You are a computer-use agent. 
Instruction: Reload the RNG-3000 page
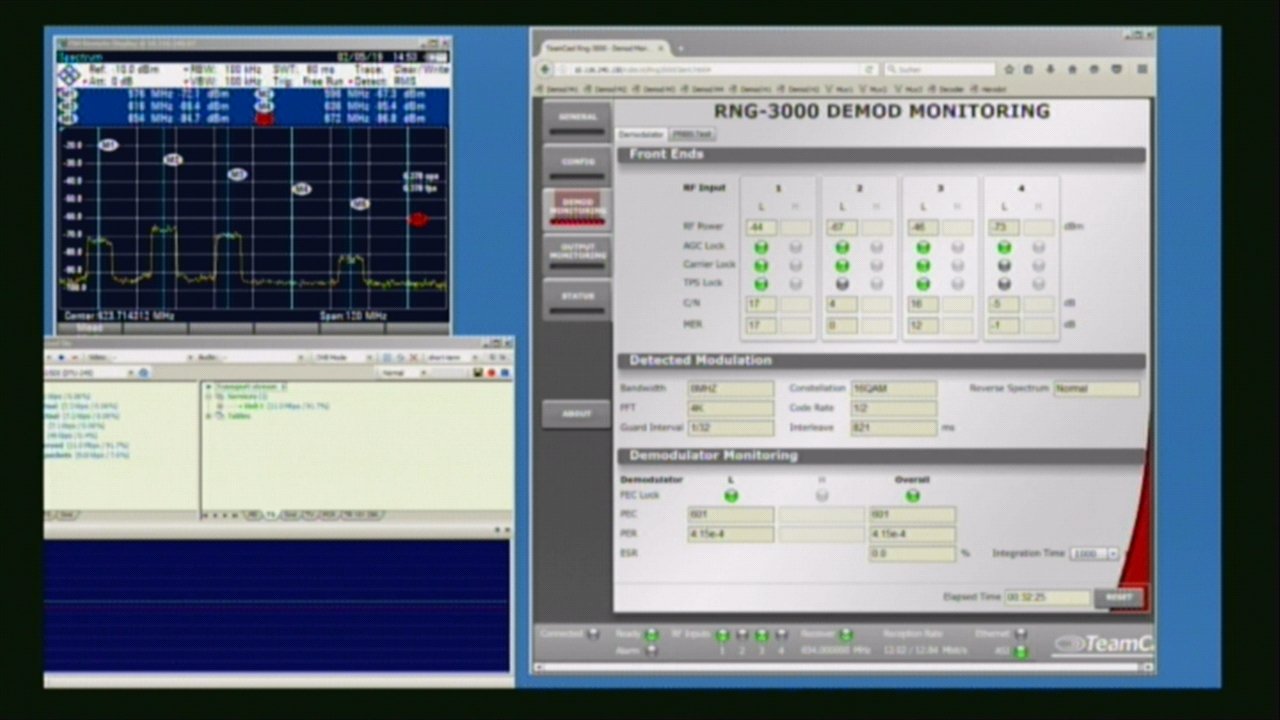tap(871, 69)
